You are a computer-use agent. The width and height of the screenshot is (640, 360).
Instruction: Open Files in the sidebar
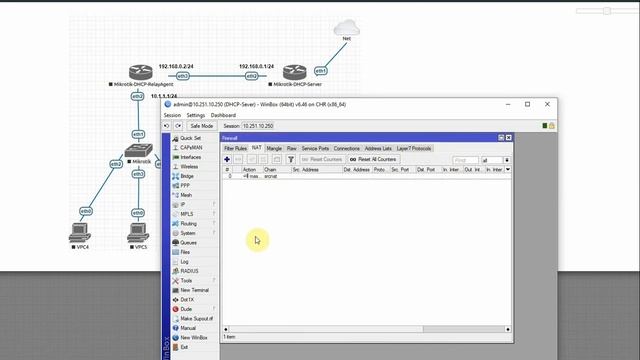pyautogui.click(x=185, y=252)
